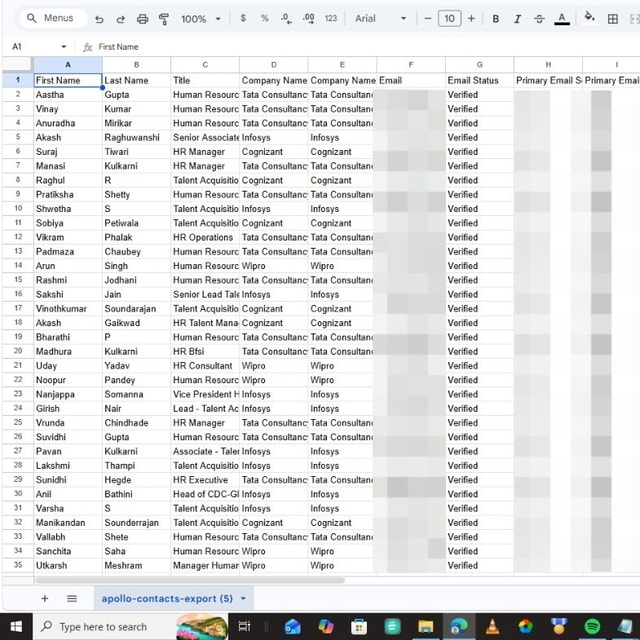Open the all sheets list icon
The width and height of the screenshot is (640, 640).
72,599
